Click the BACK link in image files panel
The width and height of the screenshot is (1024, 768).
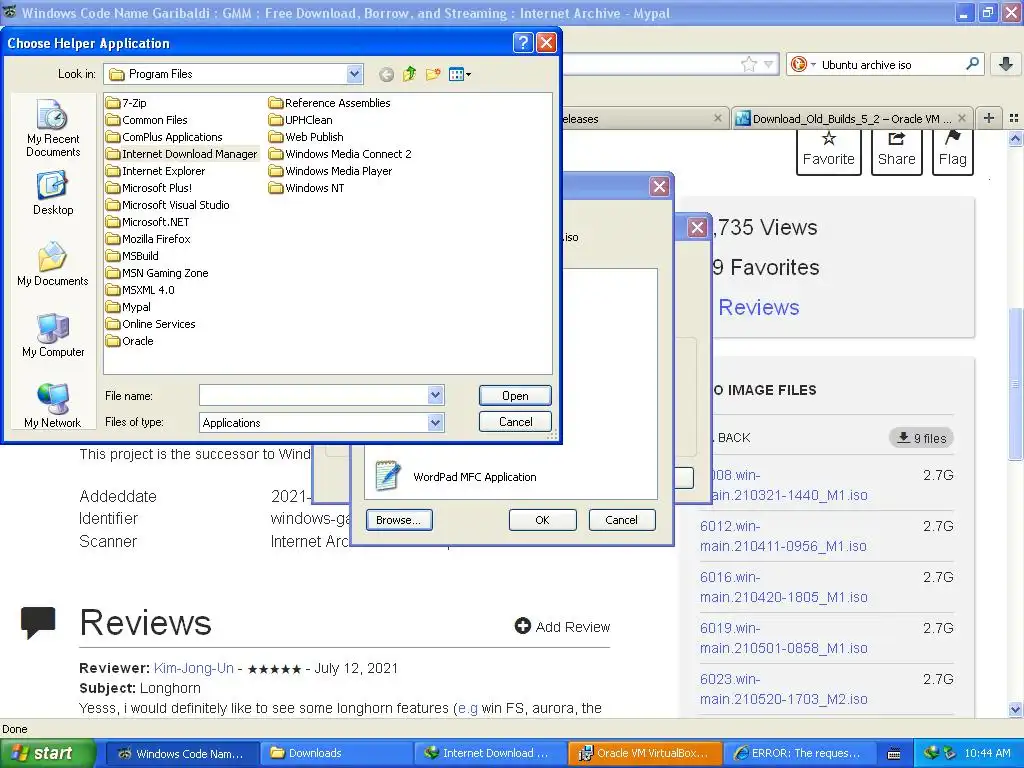(733, 438)
